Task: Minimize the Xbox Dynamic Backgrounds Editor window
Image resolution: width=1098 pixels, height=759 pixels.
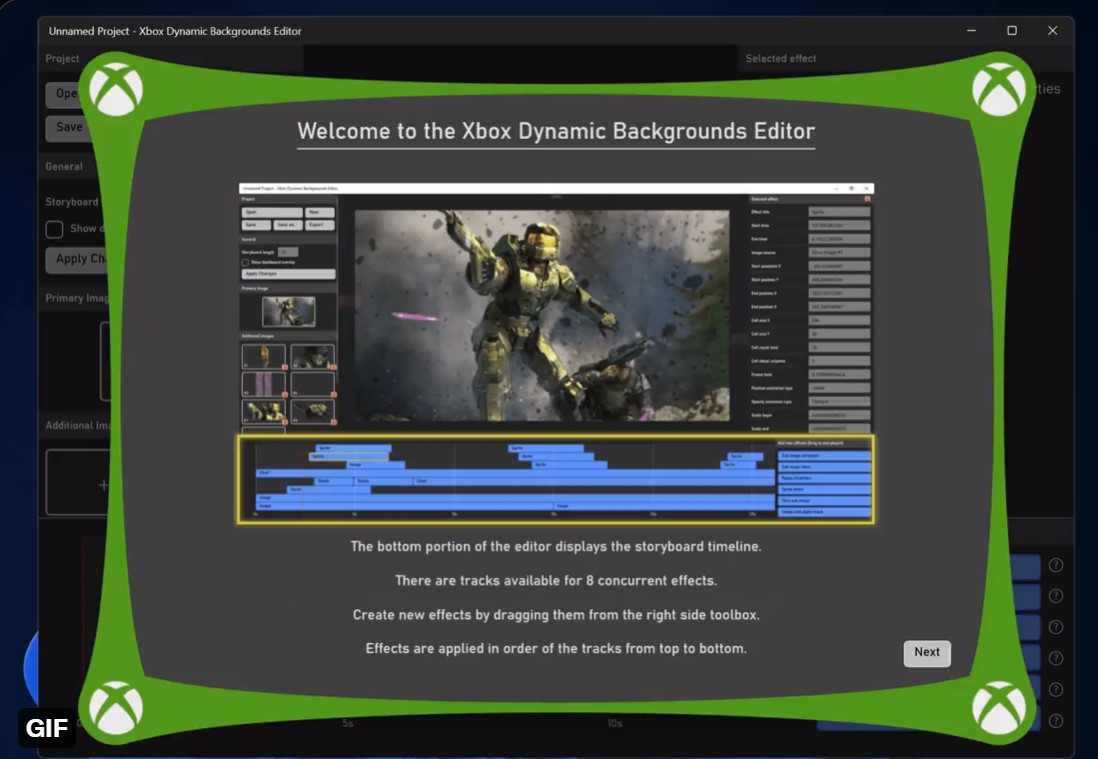Action: pyautogui.click(x=971, y=31)
